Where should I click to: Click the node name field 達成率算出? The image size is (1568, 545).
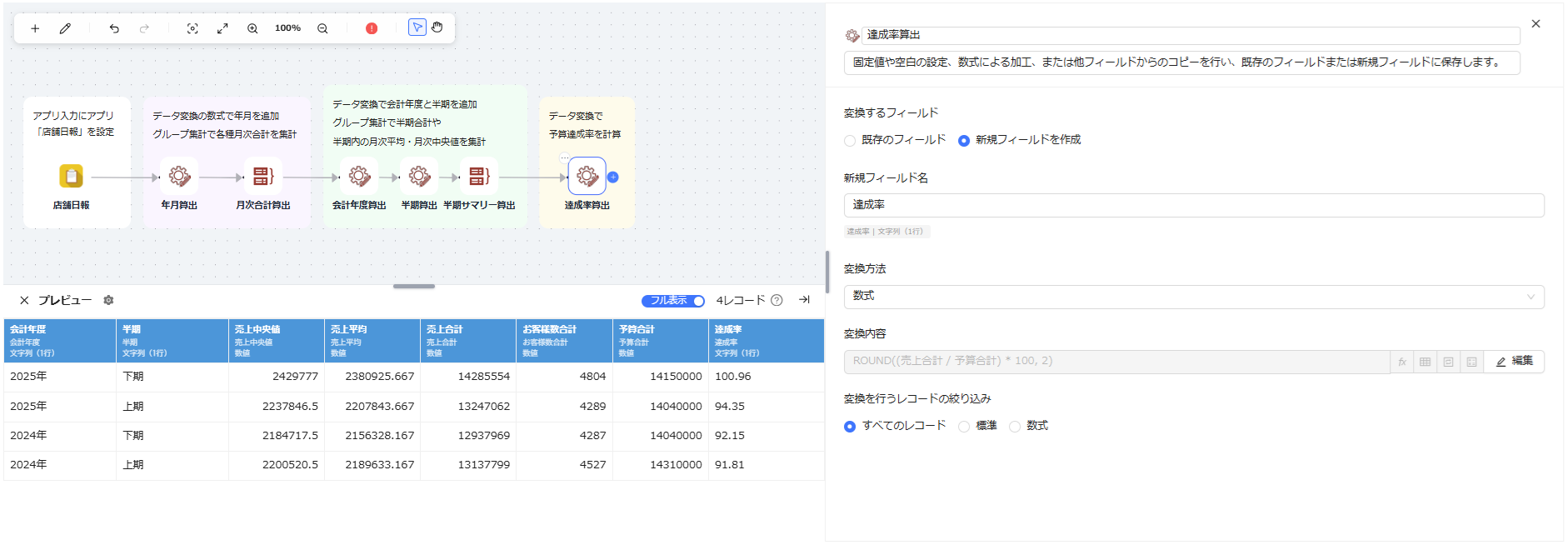1191,35
